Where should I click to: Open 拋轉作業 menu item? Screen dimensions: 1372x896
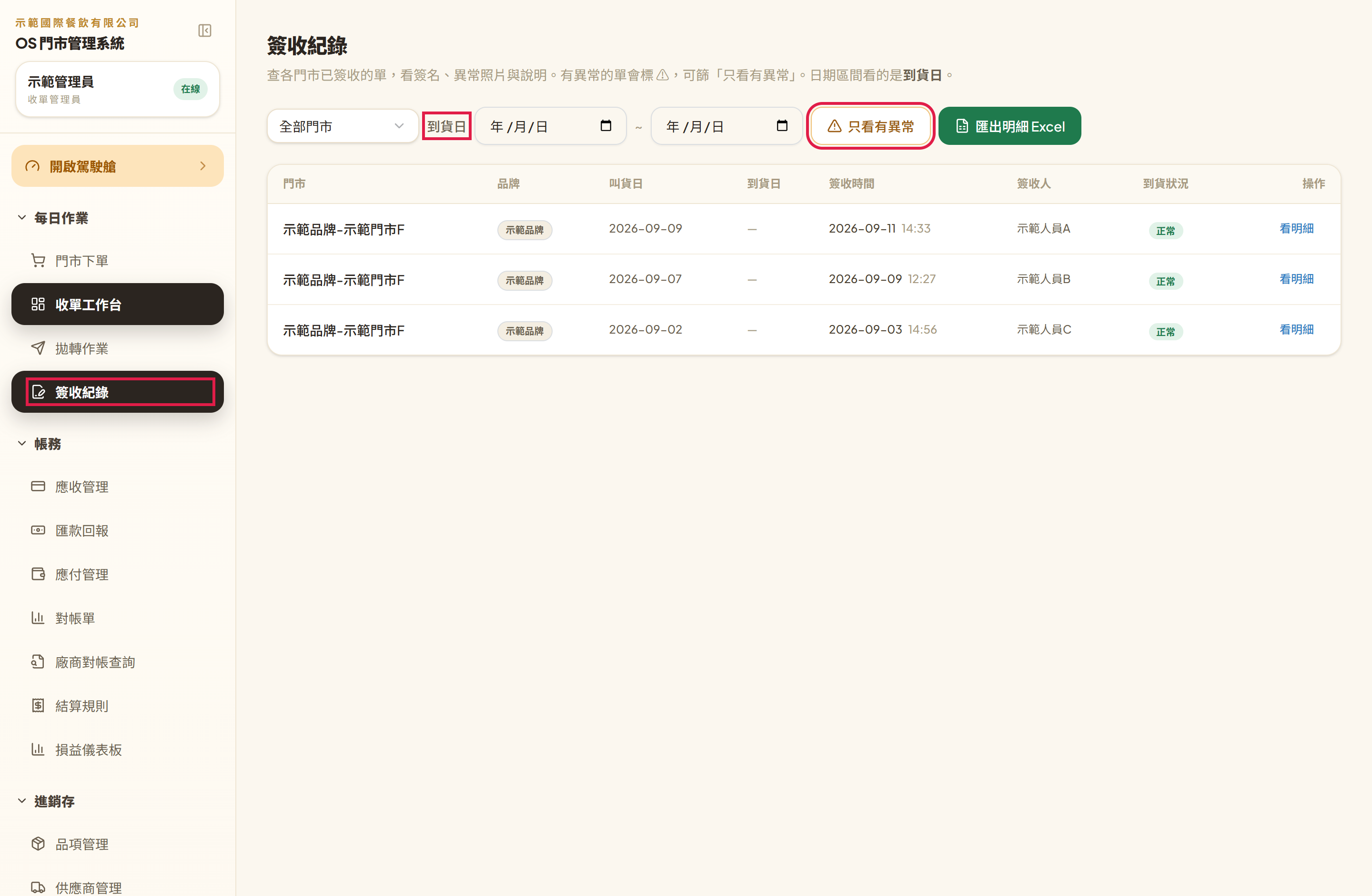click(x=118, y=347)
